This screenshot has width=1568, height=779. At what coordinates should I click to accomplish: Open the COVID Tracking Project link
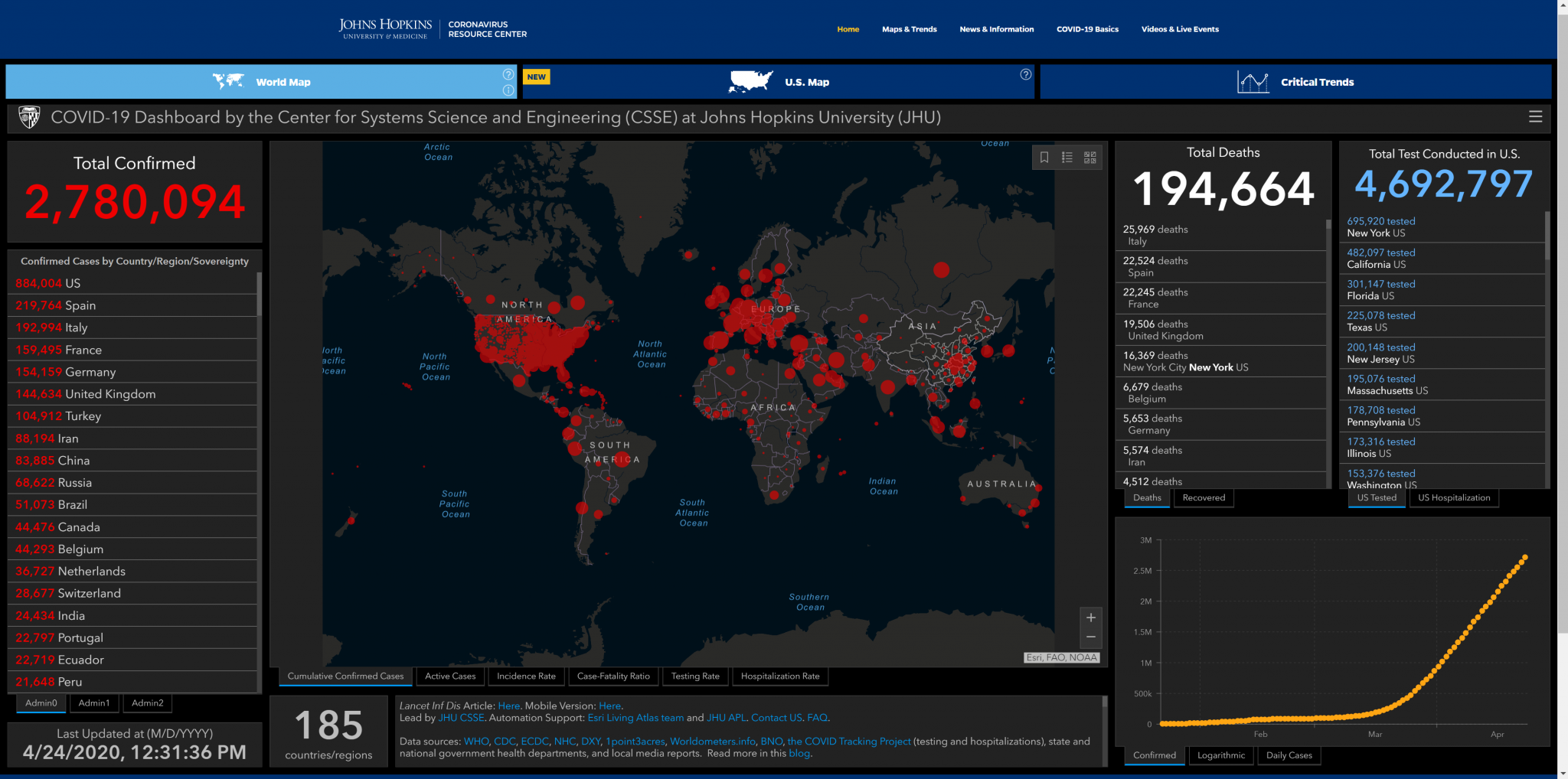(x=849, y=742)
